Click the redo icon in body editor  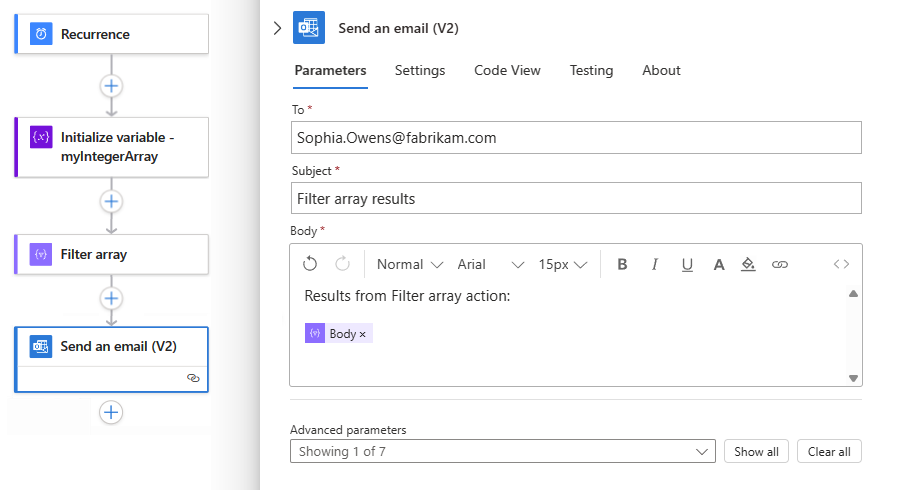pyautogui.click(x=342, y=264)
